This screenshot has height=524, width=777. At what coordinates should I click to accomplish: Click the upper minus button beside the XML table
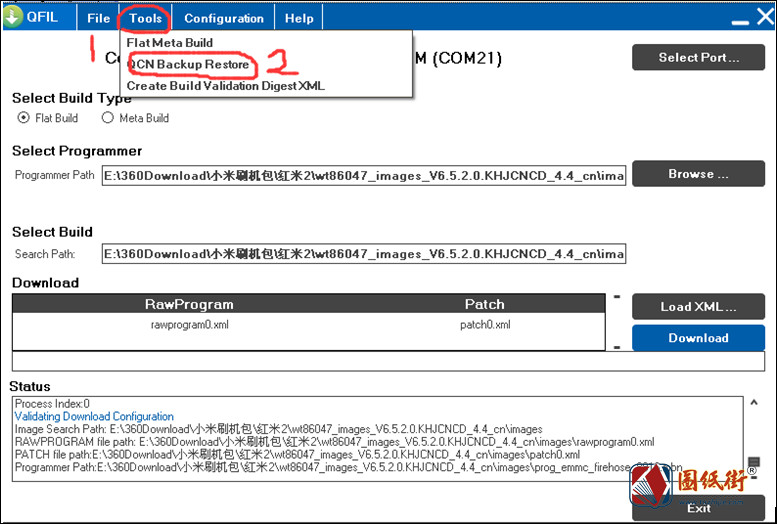(x=617, y=297)
